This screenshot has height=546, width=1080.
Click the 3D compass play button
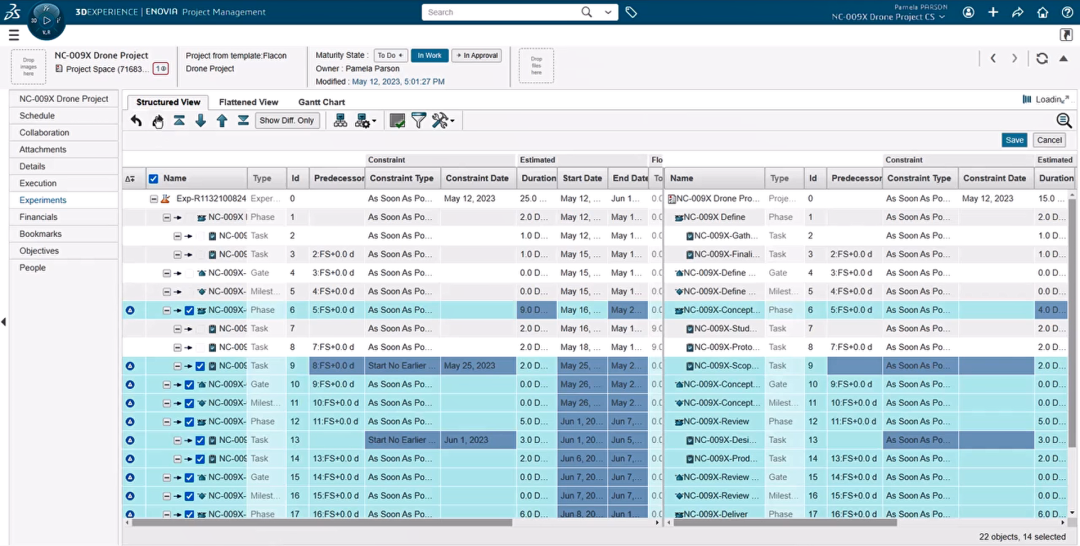tap(47, 20)
